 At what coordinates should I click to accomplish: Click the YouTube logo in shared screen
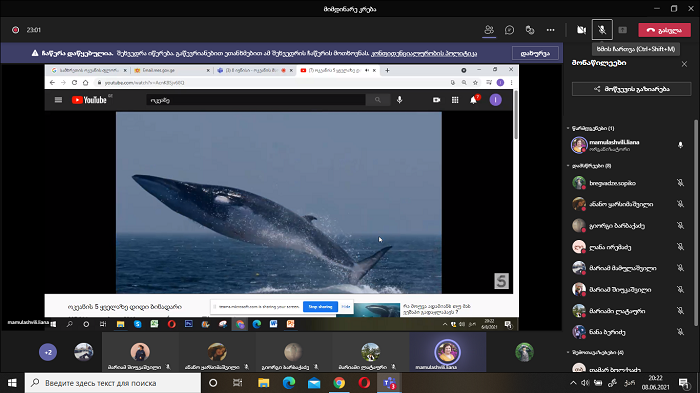pyautogui.click(x=89, y=100)
